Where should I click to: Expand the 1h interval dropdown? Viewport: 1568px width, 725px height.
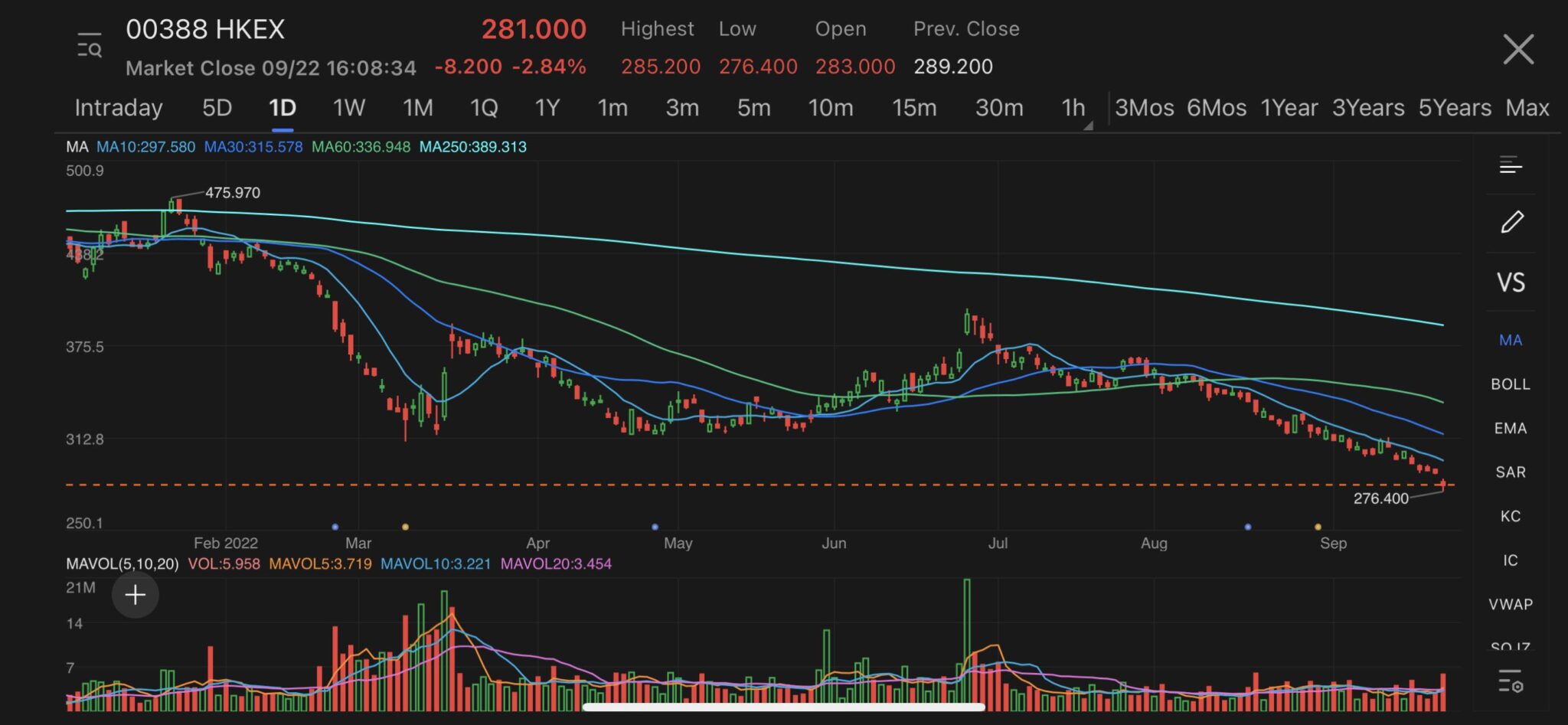tap(1075, 109)
